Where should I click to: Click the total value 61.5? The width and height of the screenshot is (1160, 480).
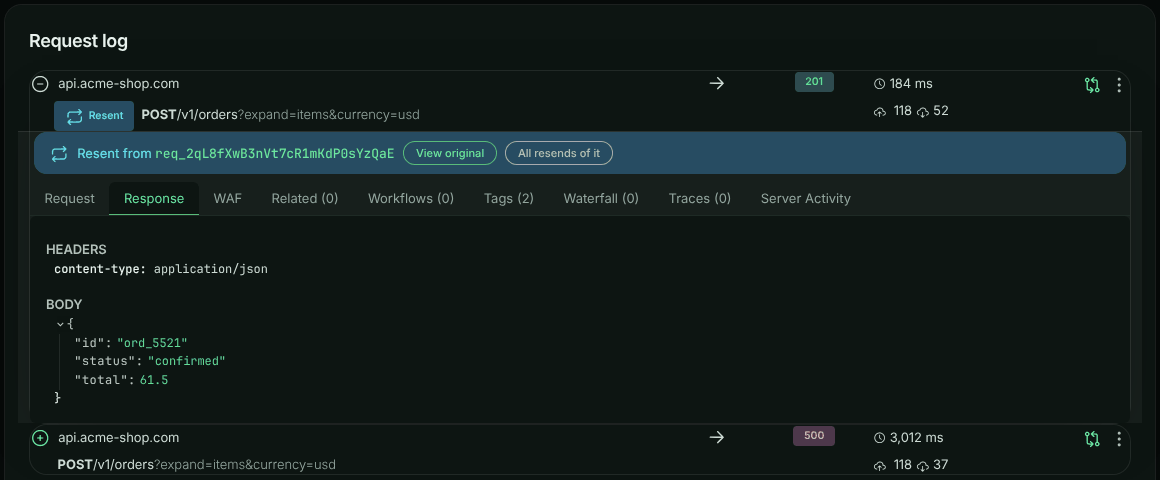pos(153,379)
